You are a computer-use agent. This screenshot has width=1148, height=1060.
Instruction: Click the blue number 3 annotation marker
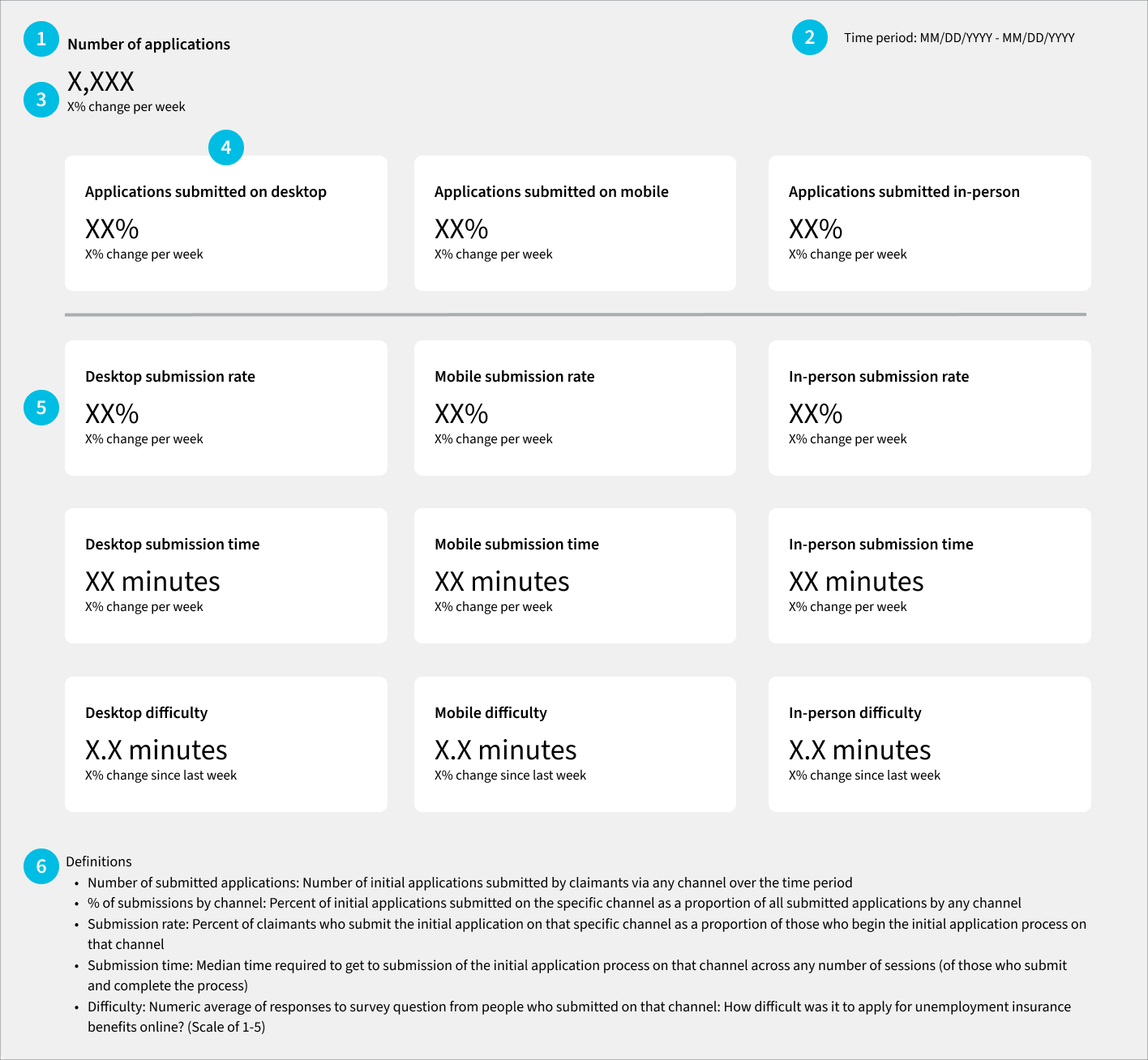[41, 100]
